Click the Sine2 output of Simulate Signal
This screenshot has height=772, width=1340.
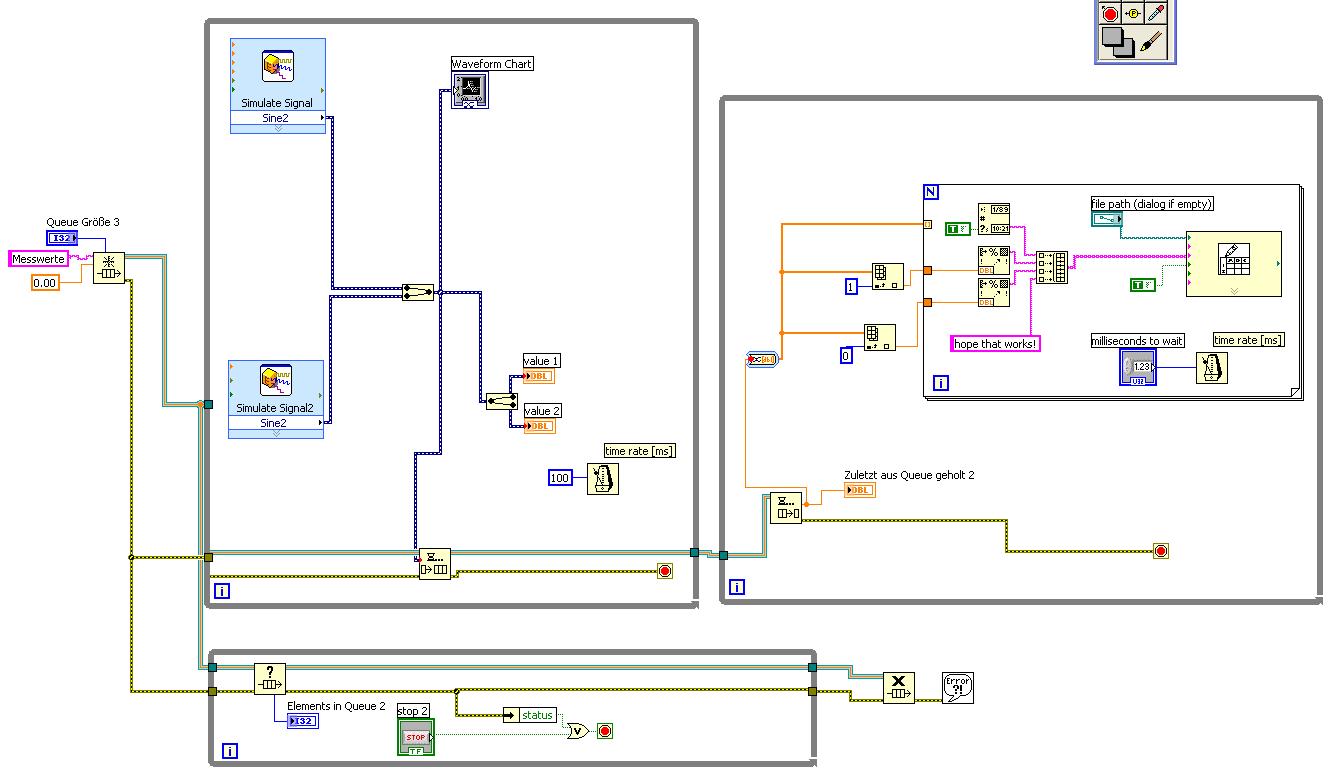[278, 118]
